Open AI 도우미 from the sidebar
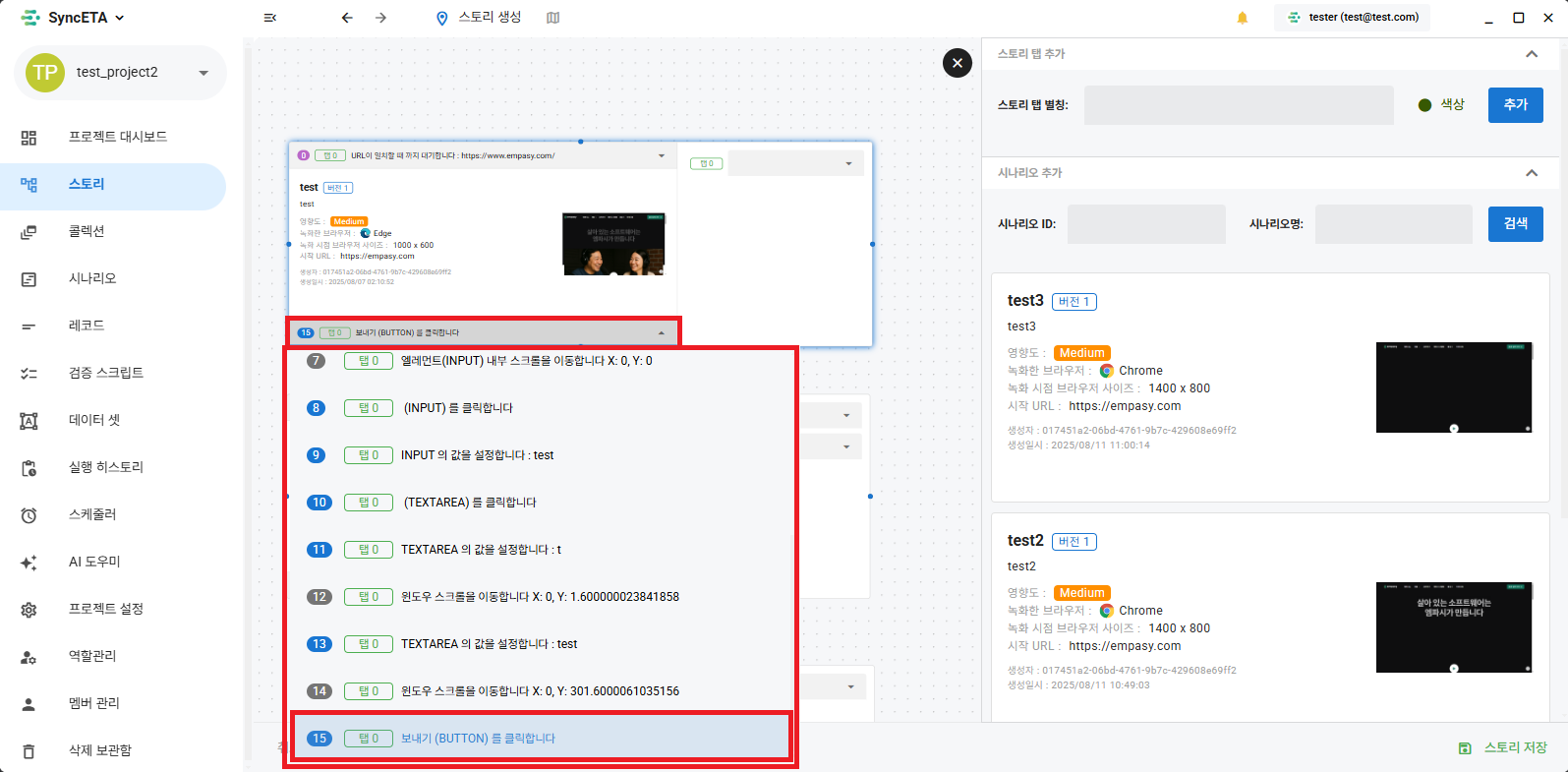1568x772 pixels. tap(94, 562)
